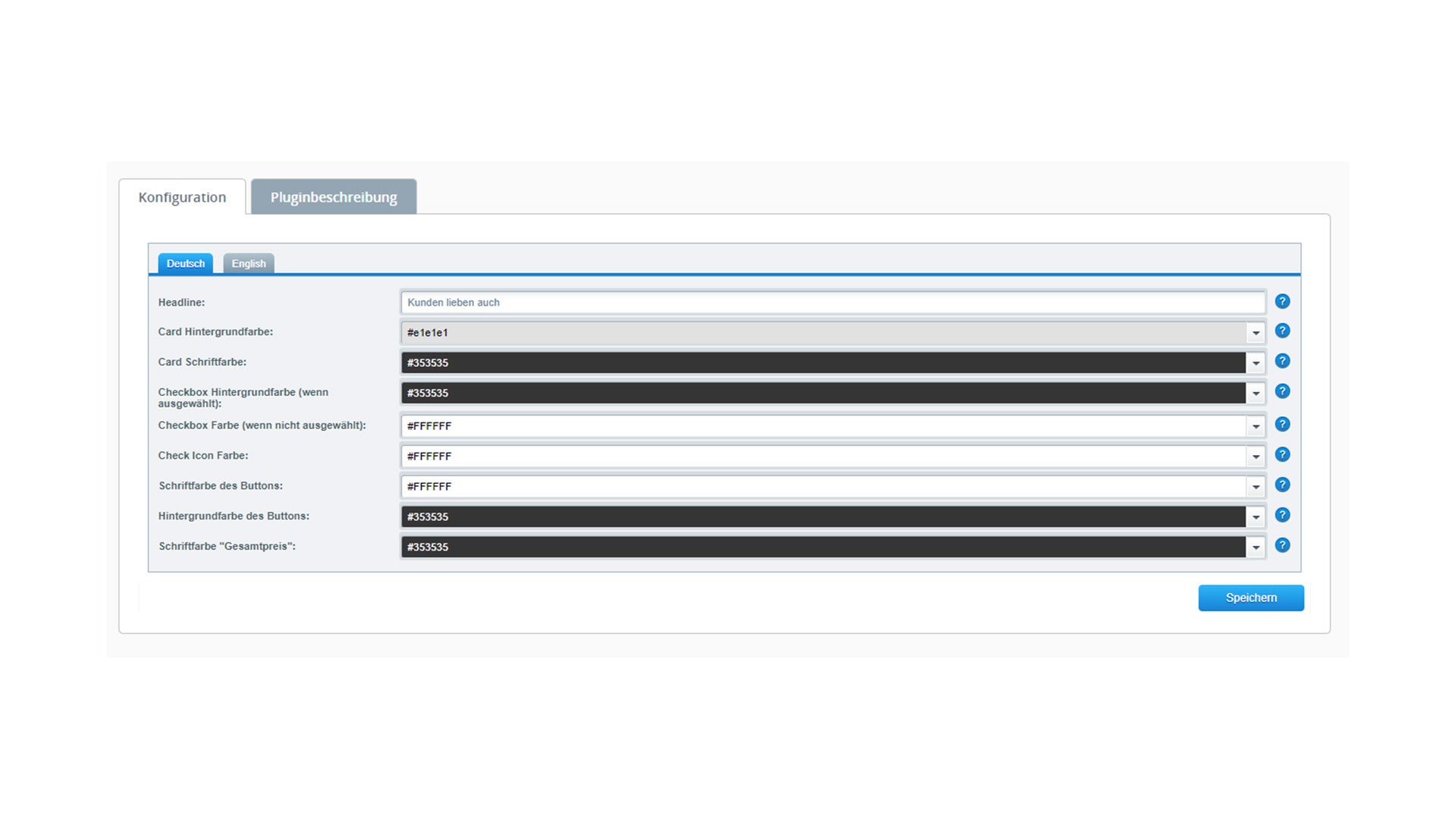This screenshot has height=819, width=1456.
Task: Show help for Schriftfarbe Gesamtpreis
Action: click(x=1282, y=545)
